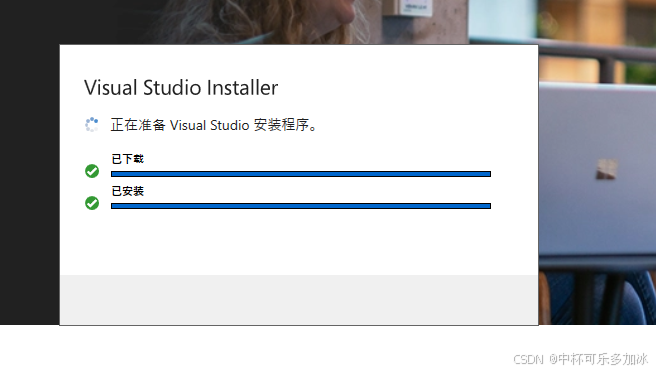Click the right end of the download bar
656x373 pixels.
click(x=488, y=174)
